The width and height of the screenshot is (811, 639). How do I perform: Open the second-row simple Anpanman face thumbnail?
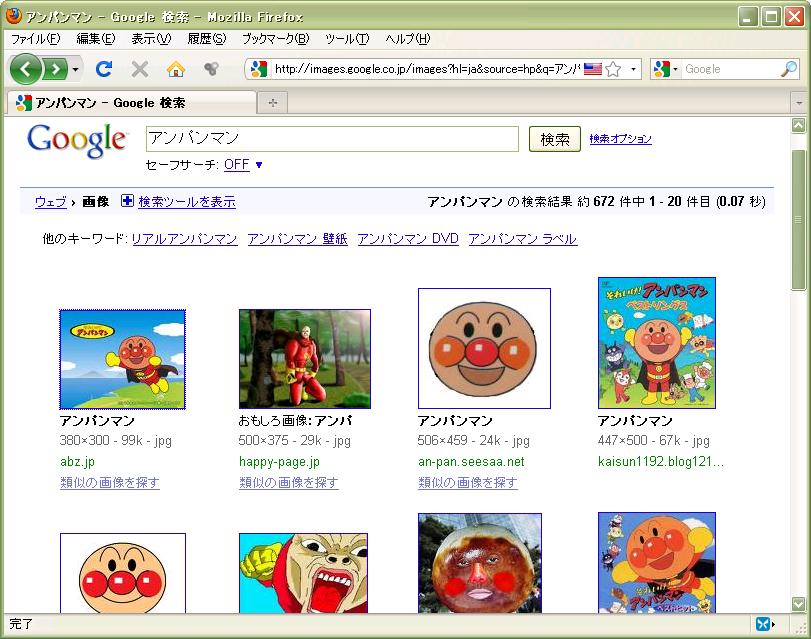point(123,573)
